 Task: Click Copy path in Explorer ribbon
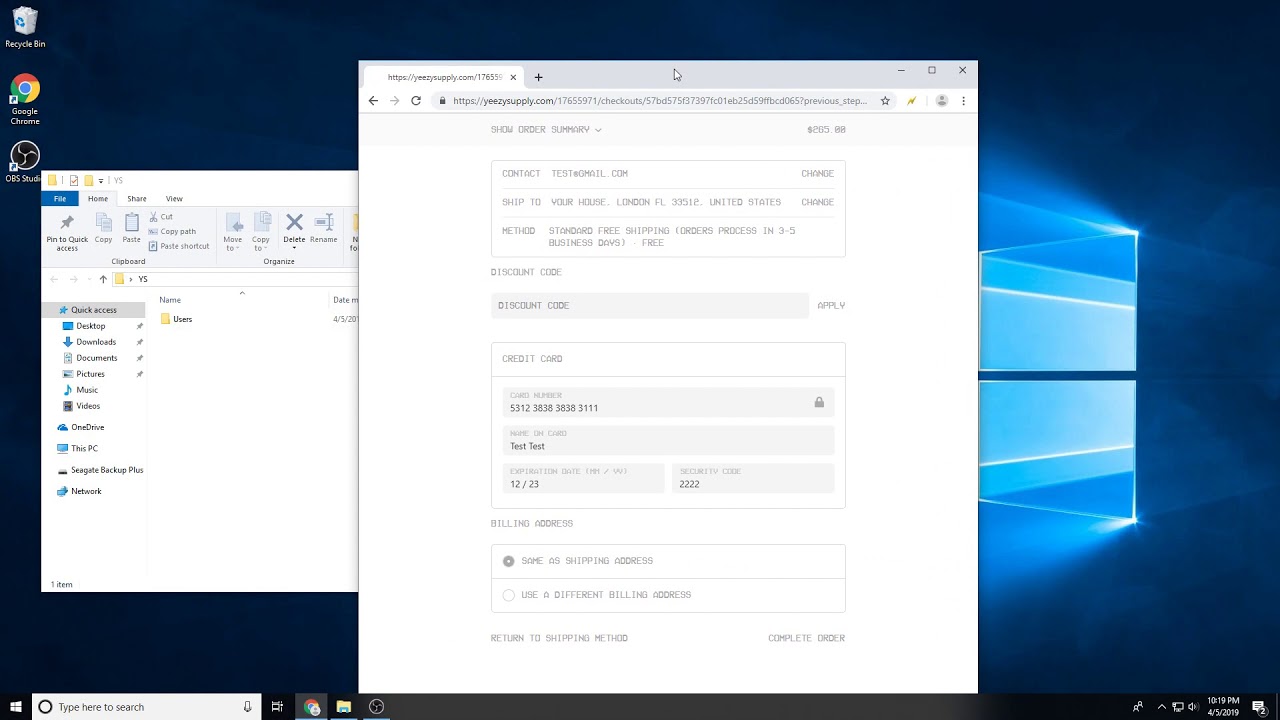coord(171,231)
